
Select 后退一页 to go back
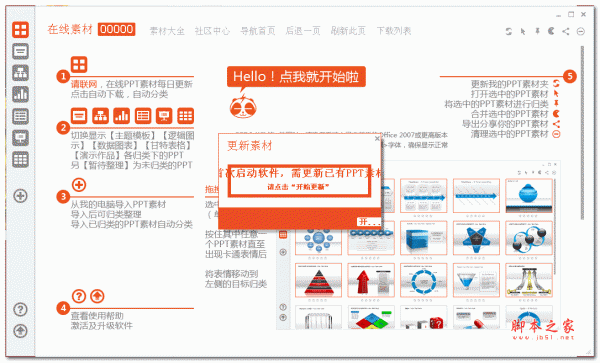[303, 31]
